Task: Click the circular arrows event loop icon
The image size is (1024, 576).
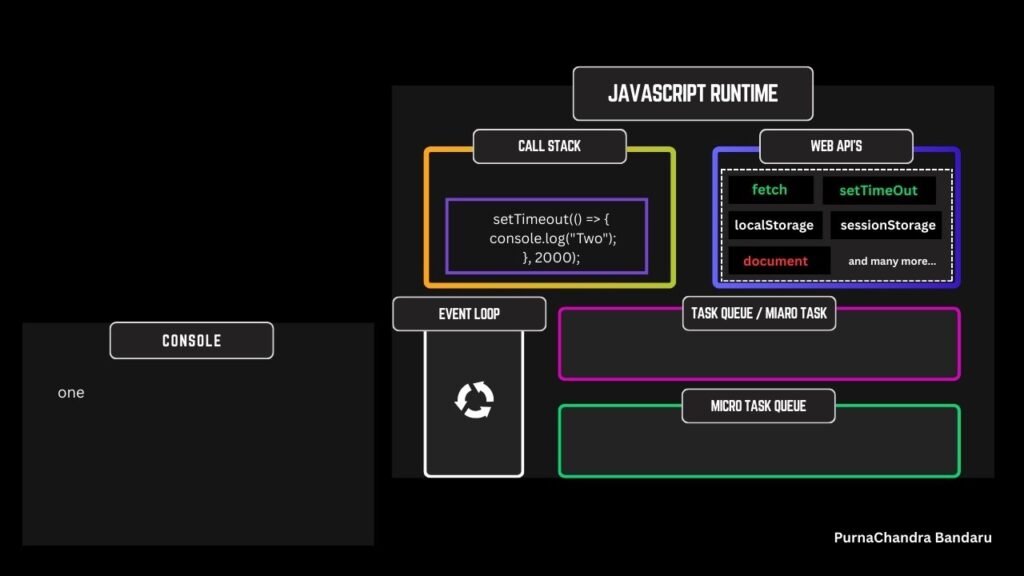Action: click(474, 401)
